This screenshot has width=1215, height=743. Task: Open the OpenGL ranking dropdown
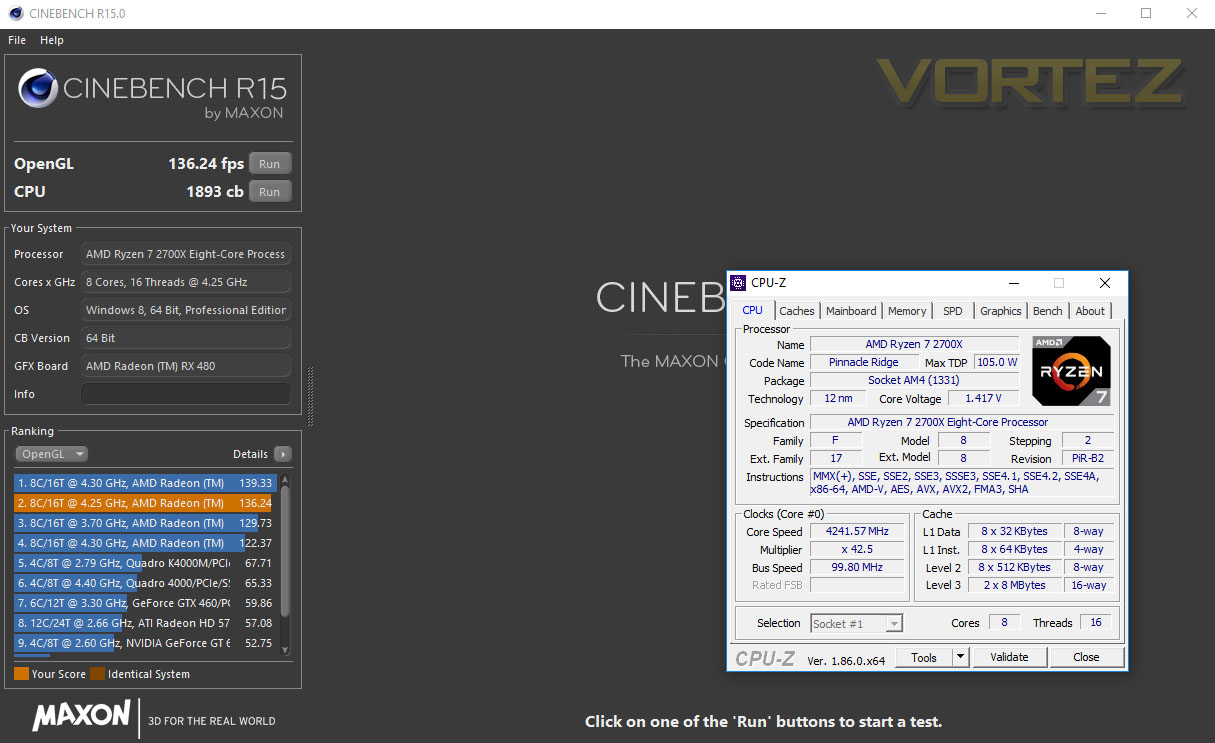(x=52, y=454)
